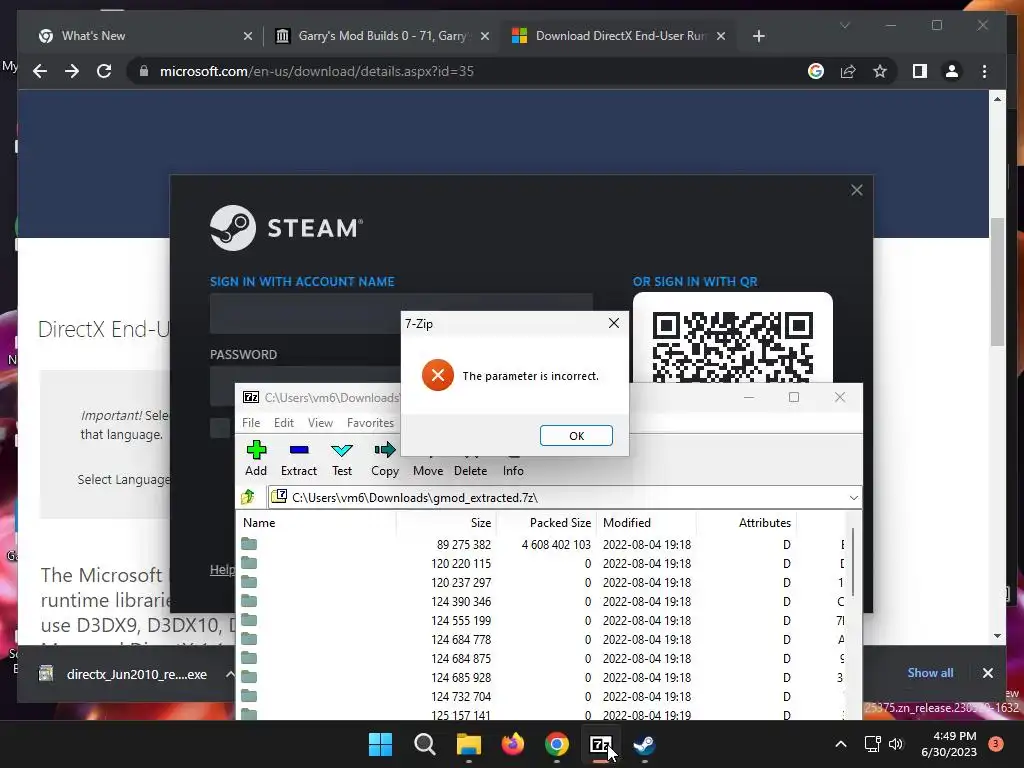Viewport: 1024px width, 768px height.
Task: Click the Chrome address bar URL
Action: 317,71
